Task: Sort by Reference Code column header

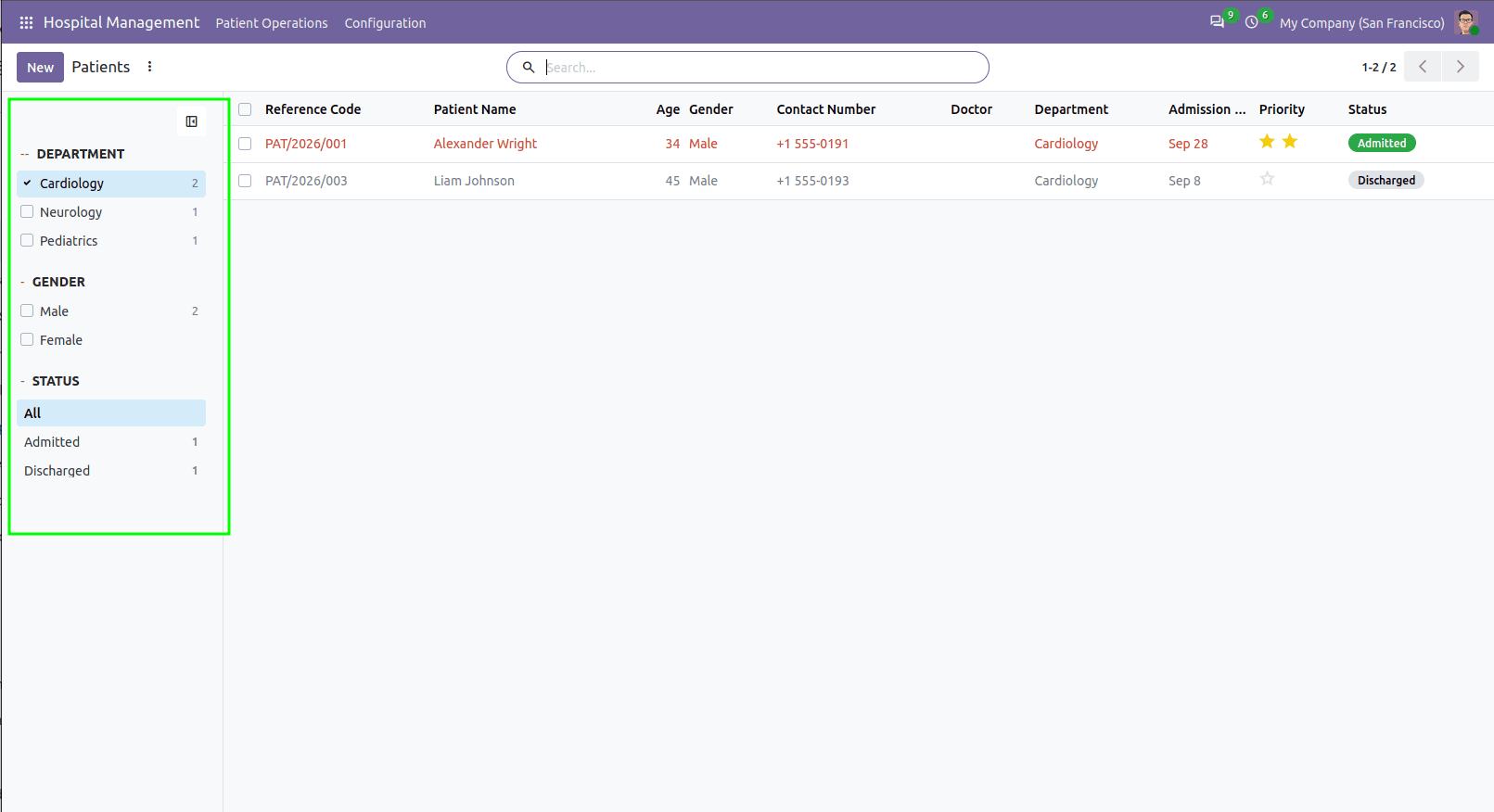Action: pos(313,109)
